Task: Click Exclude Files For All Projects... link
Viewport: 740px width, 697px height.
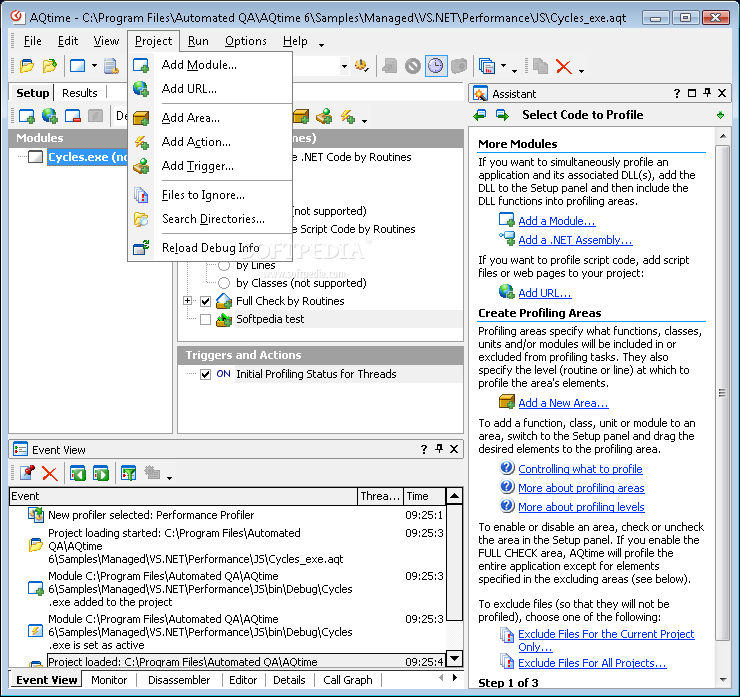Action: (x=592, y=663)
